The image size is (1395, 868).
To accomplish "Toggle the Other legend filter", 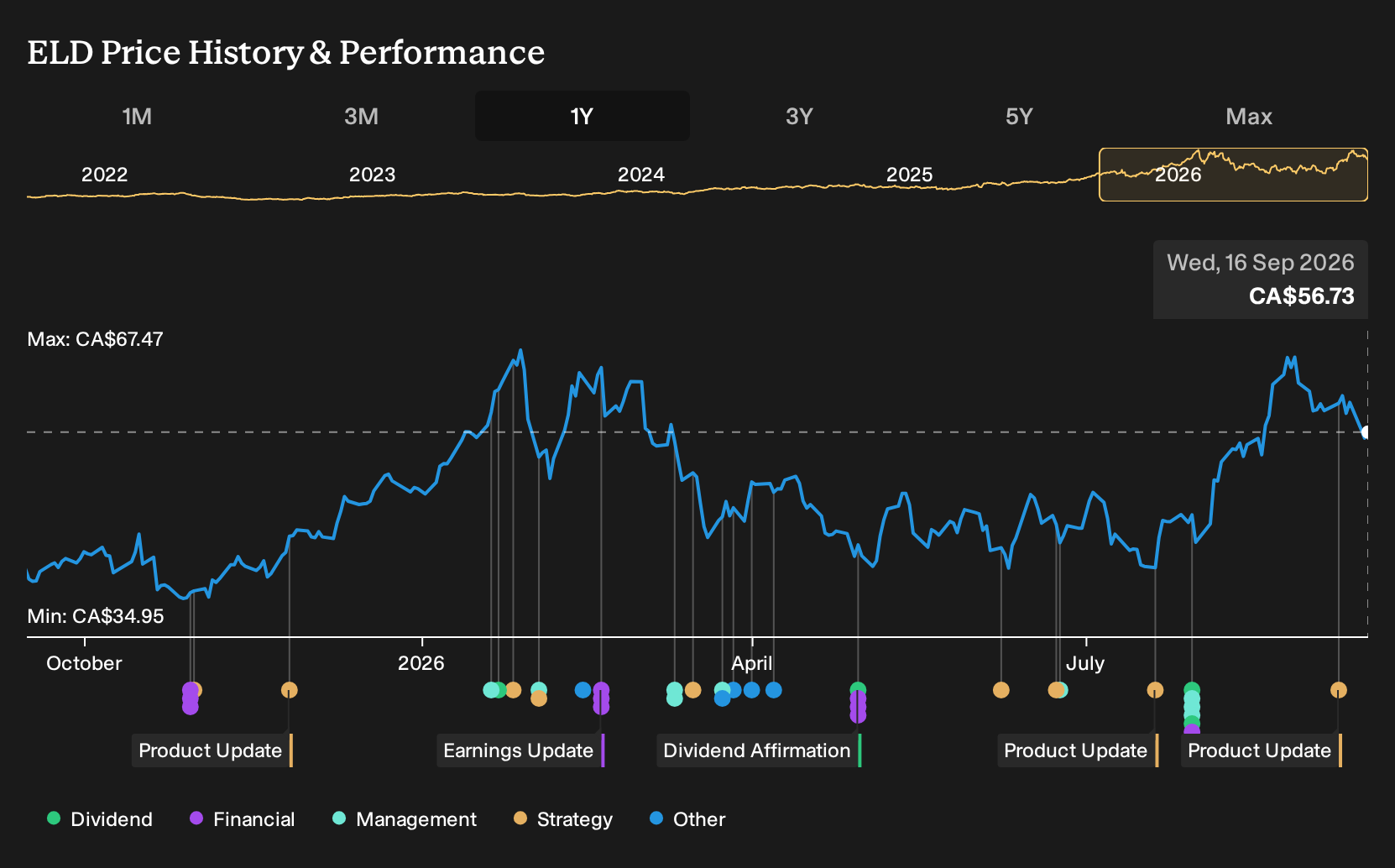I will (x=687, y=818).
